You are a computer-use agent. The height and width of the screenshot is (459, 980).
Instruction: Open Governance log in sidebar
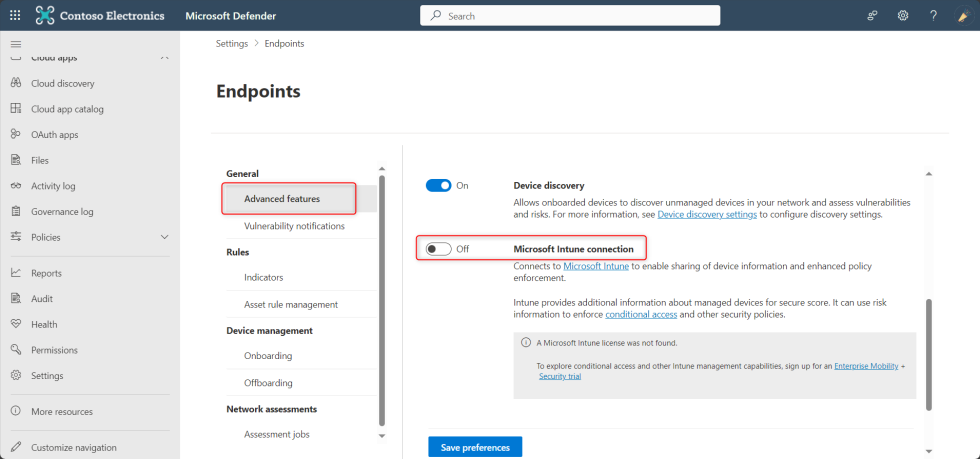tap(62, 211)
